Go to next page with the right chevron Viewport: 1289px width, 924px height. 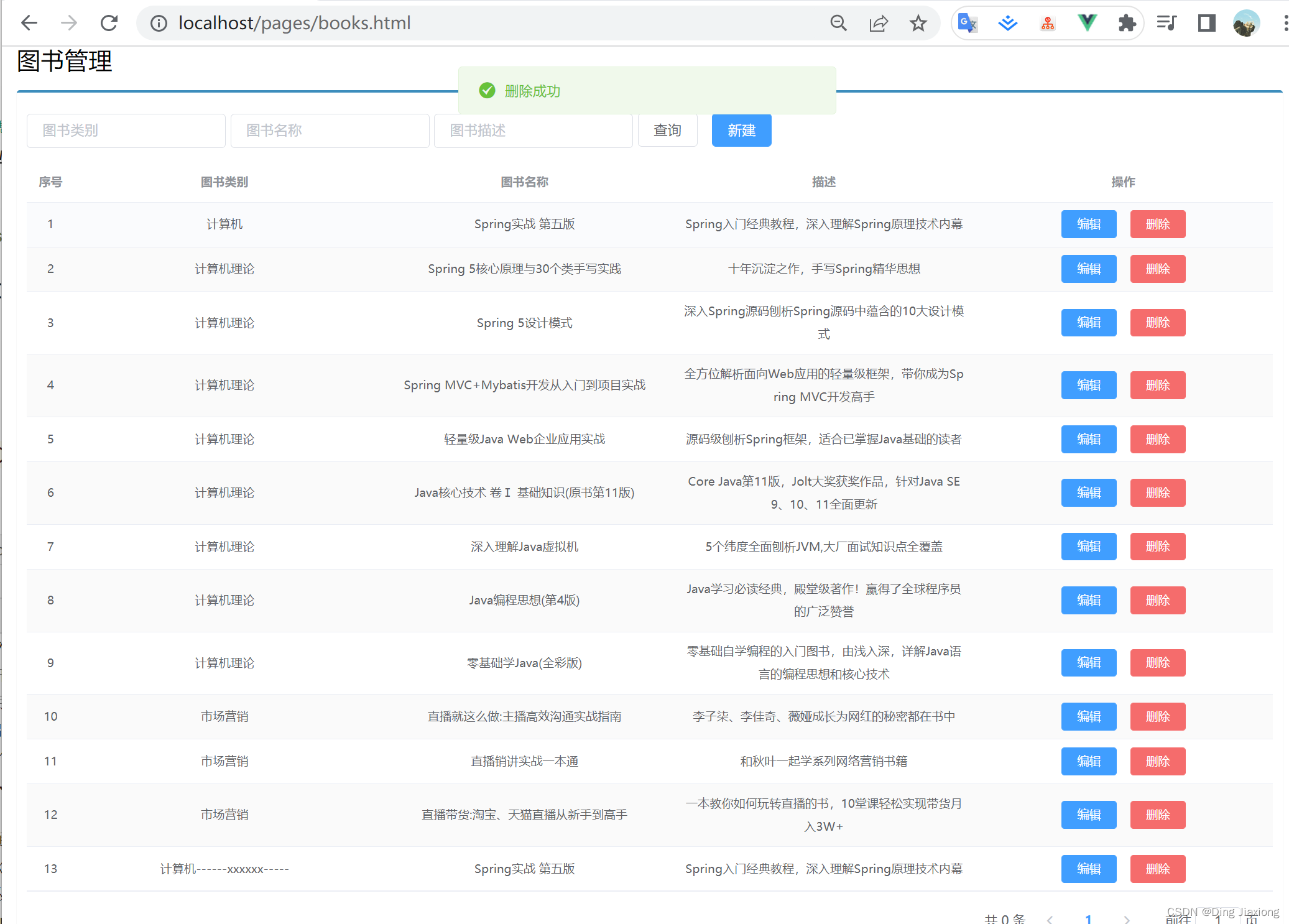(x=1127, y=919)
